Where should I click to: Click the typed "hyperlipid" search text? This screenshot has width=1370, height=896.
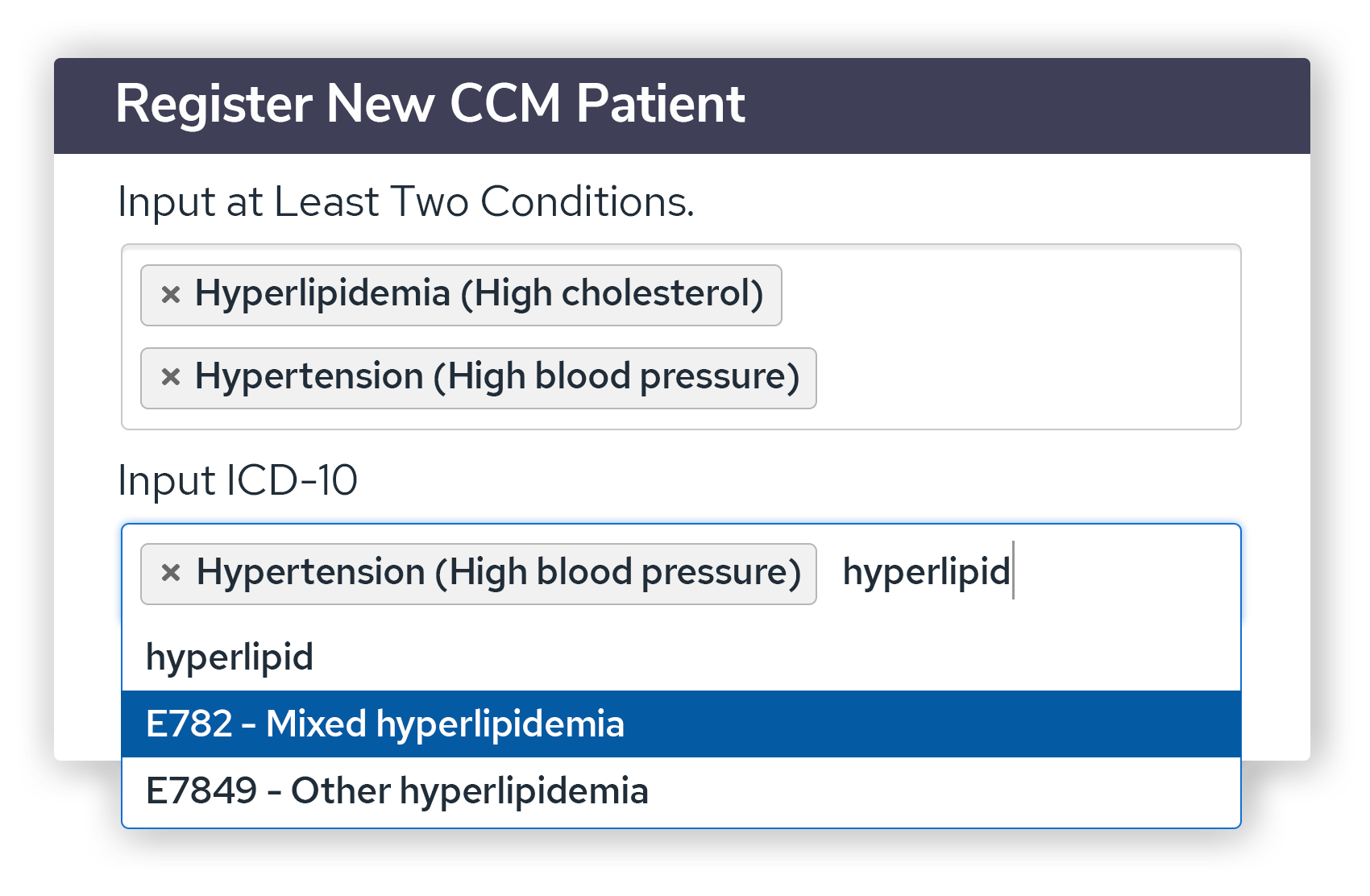925,573
